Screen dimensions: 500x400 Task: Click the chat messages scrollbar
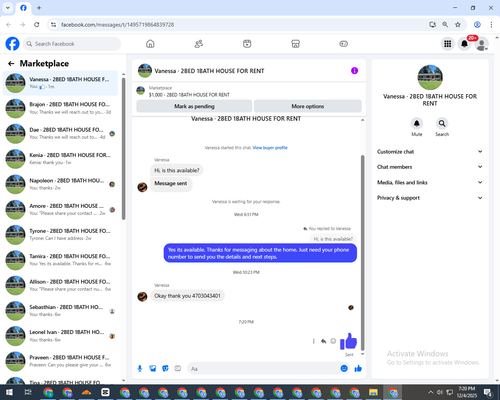pyautogui.click(x=363, y=252)
